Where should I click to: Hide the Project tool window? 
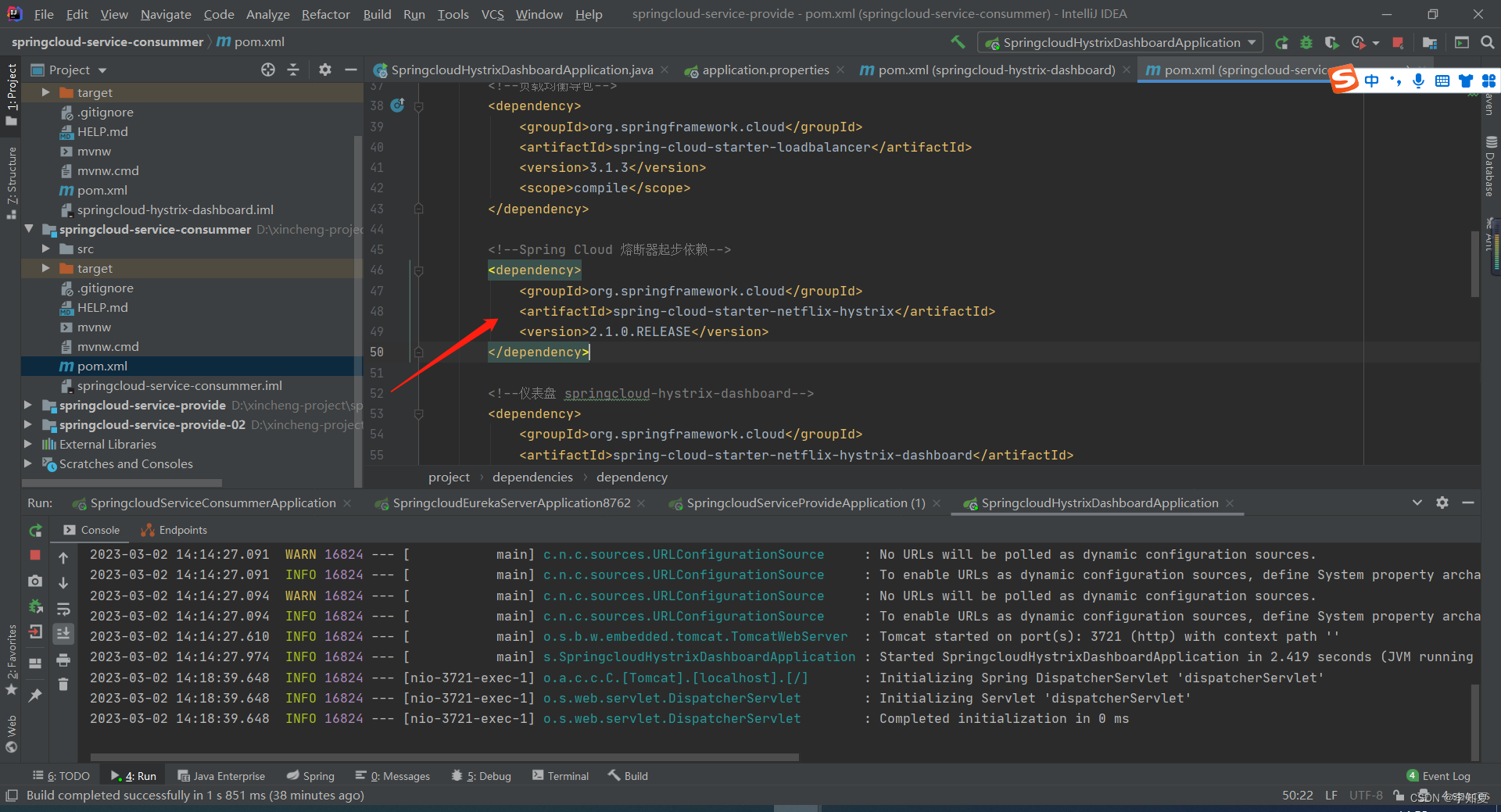pos(351,70)
